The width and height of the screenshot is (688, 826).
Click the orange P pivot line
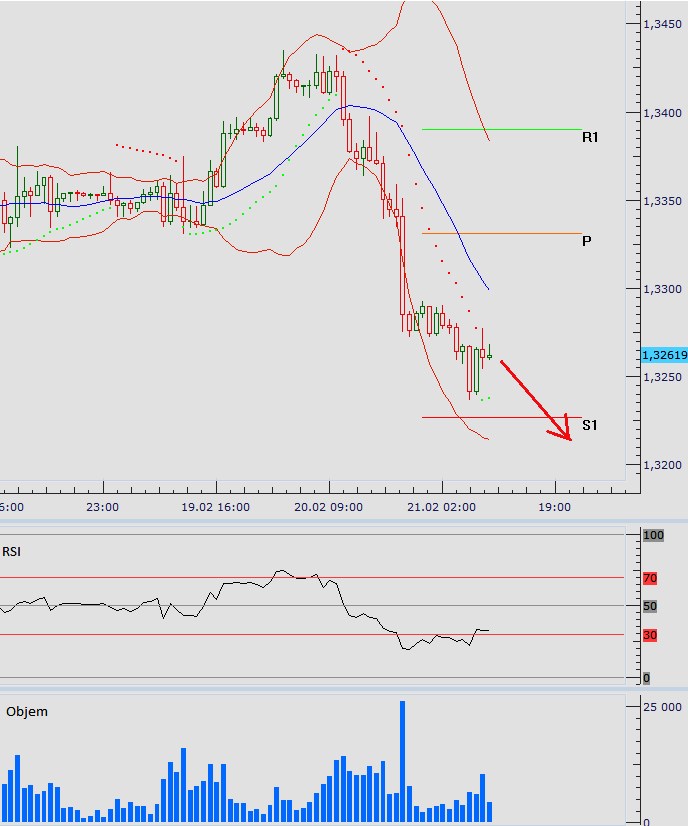click(x=502, y=233)
